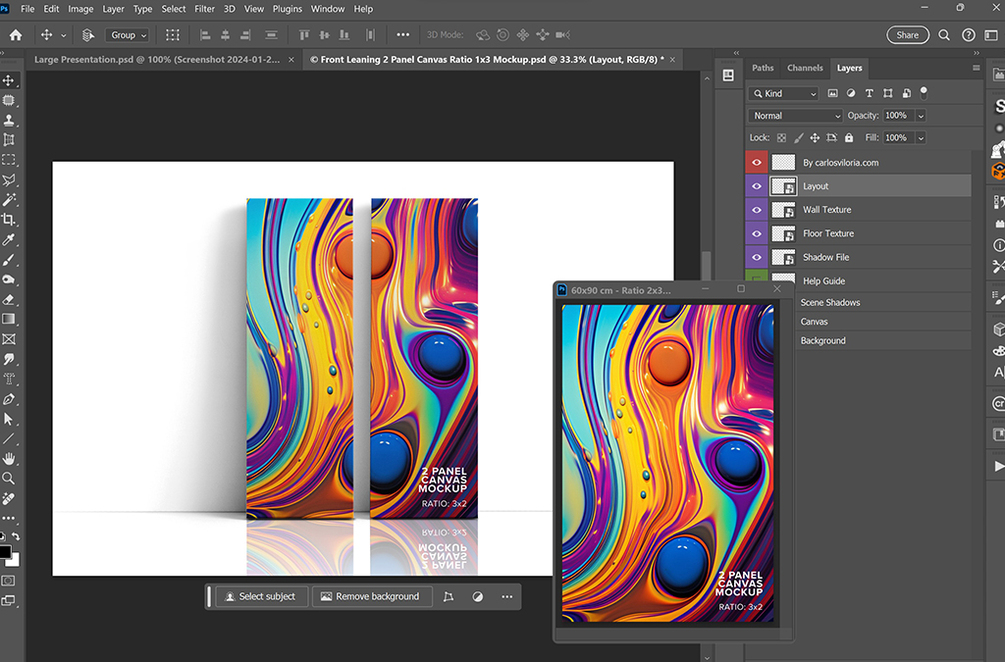Switch to the Channels tab
Image resolution: width=1005 pixels, height=662 pixels.
point(804,68)
